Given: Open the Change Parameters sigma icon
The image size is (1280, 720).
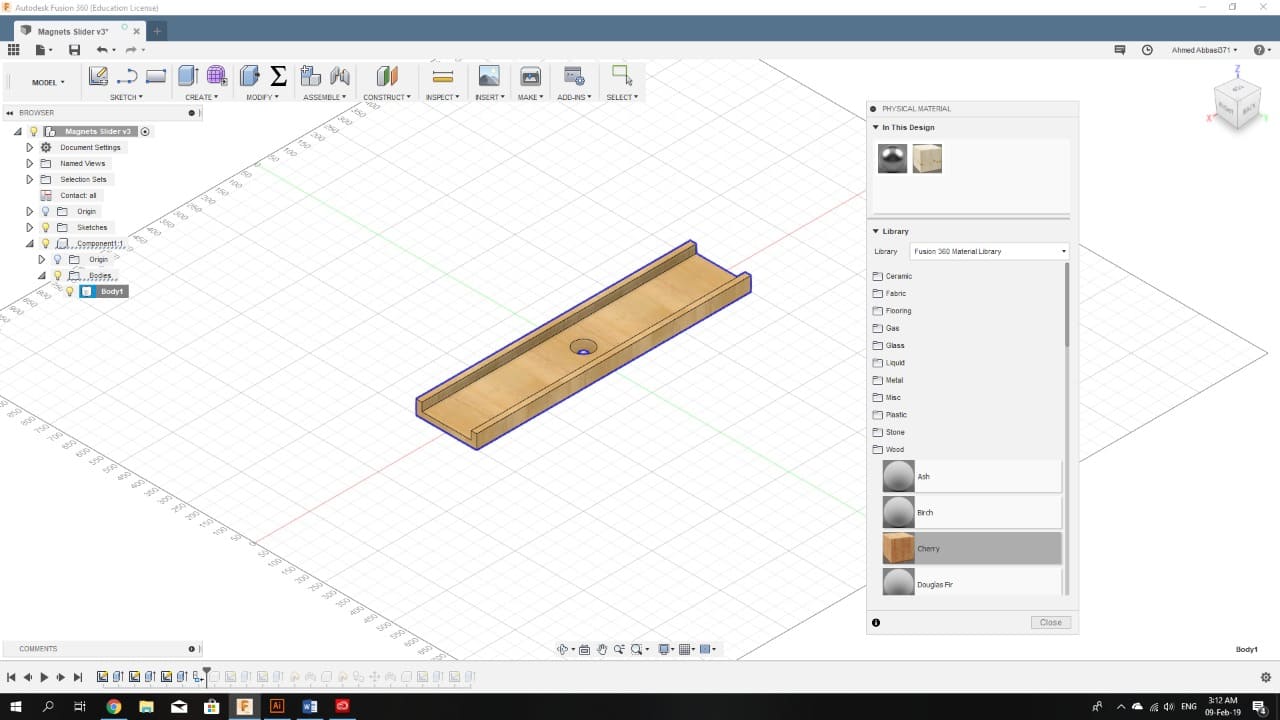Looking at the screenshot, I should point(279,76).
